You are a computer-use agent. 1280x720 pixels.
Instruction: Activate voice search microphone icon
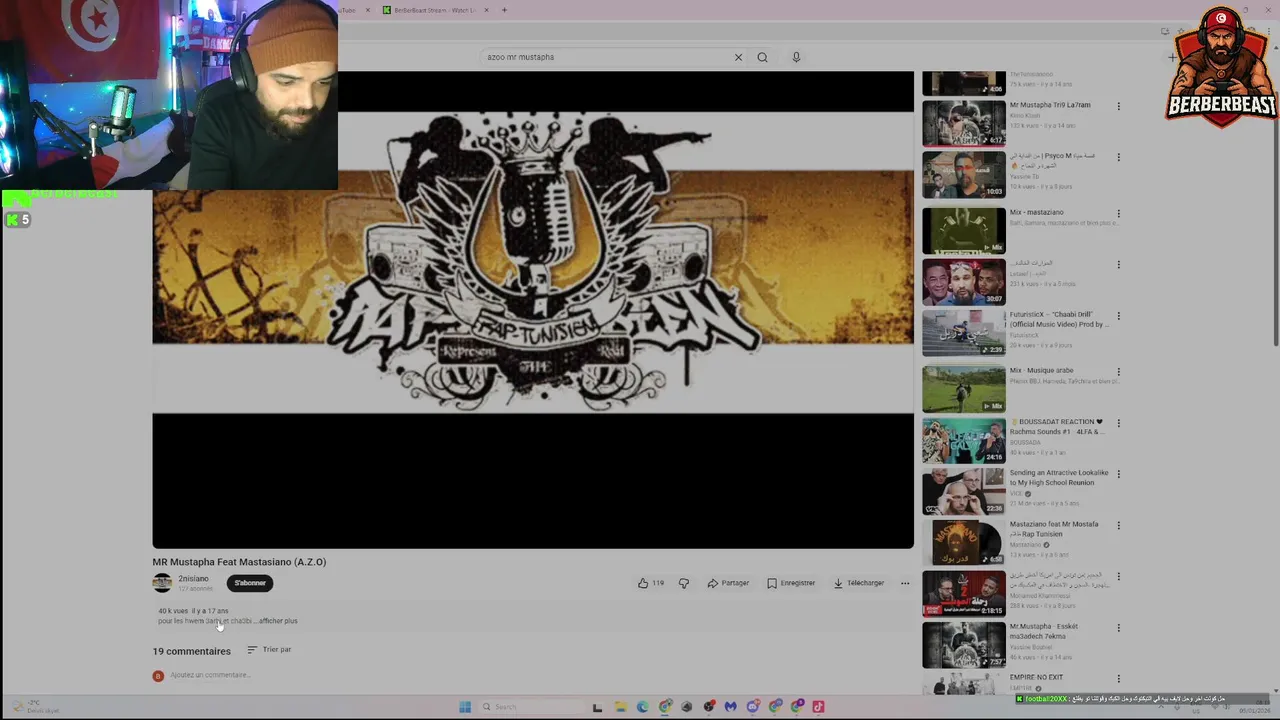click(796, 57)
